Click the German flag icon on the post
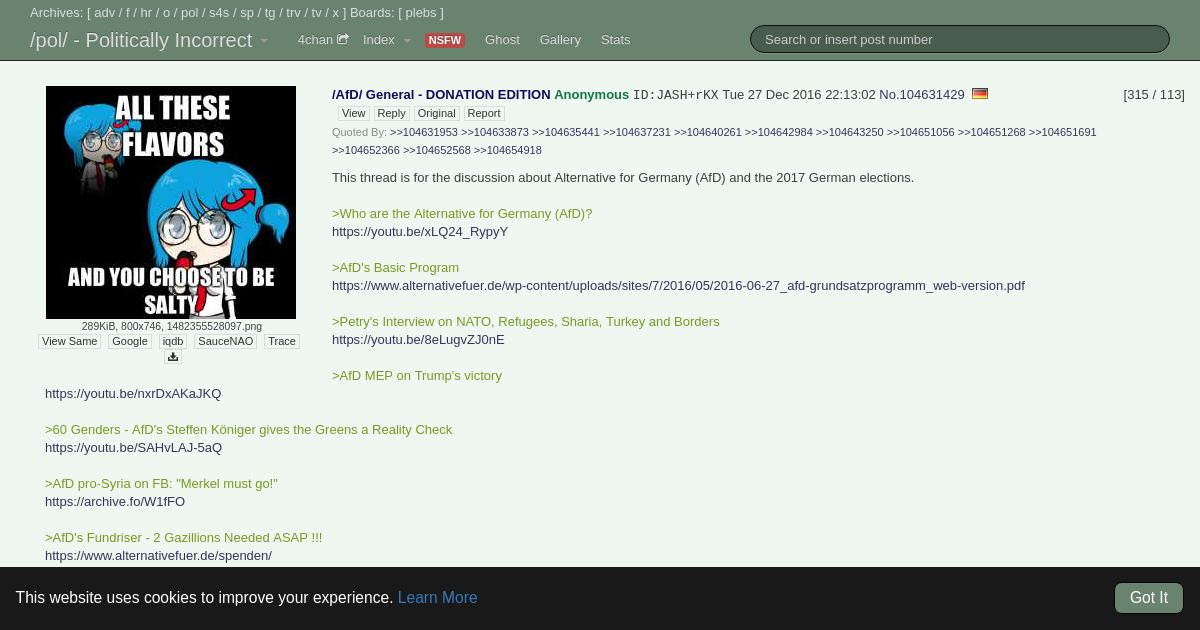Image resolution: width=1200 pixels, height=630 pixels. (980, 94)
